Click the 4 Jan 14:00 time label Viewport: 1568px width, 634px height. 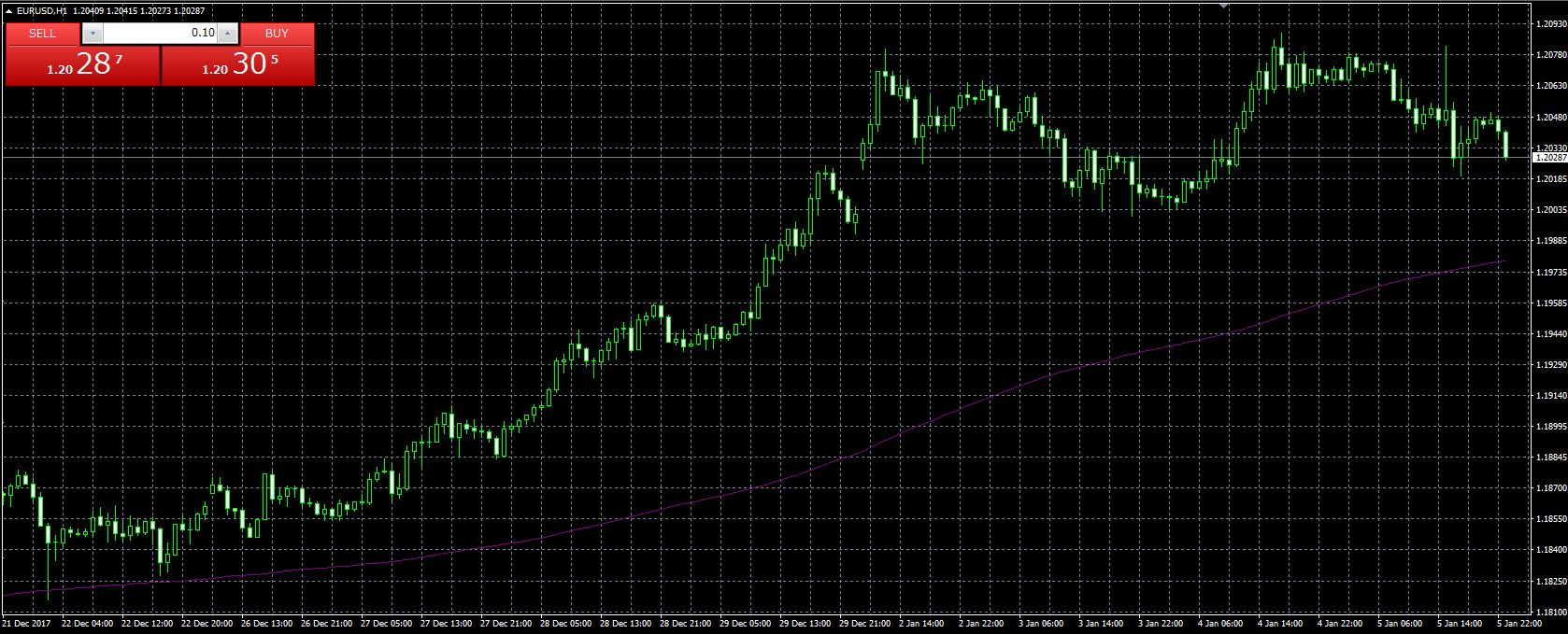click(x=1280, y=624)
